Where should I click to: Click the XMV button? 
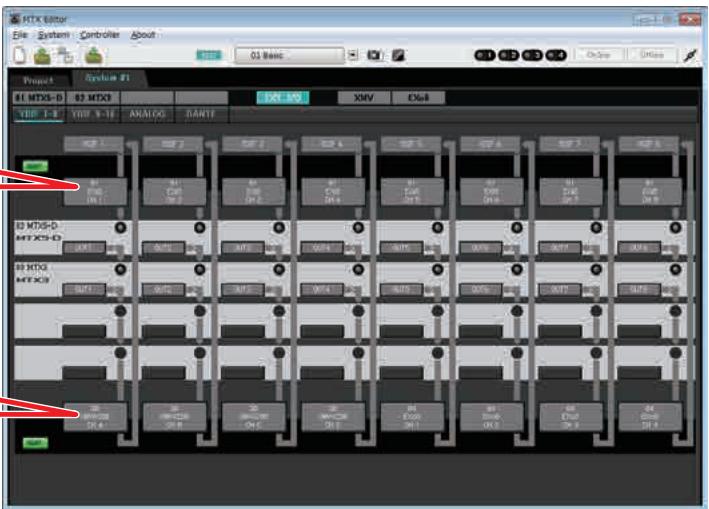pos(364,98)
